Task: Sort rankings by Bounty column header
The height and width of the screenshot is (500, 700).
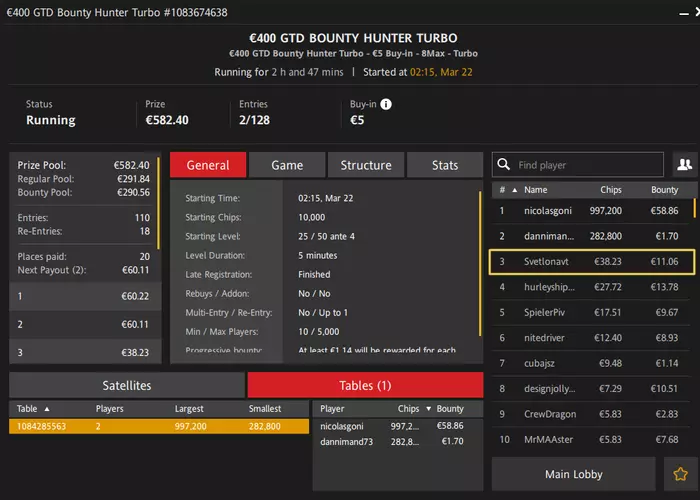Action: (664, 190)
